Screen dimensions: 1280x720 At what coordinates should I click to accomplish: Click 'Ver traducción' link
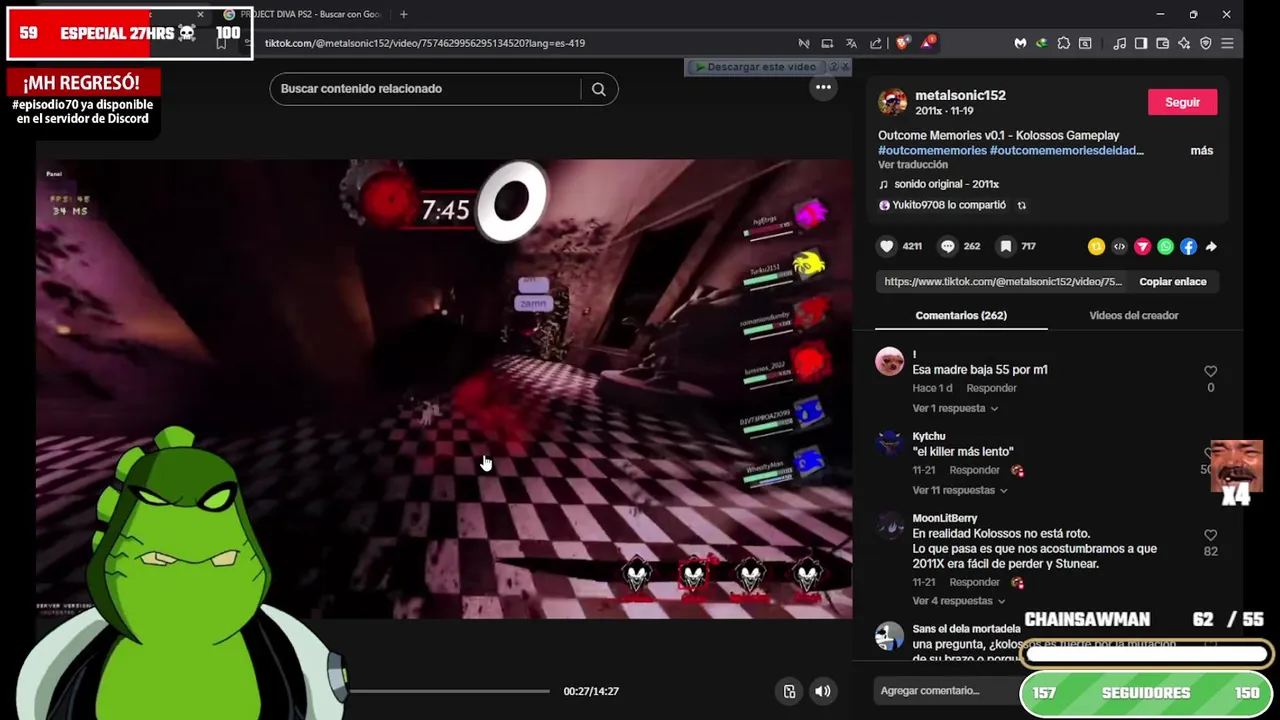point(913,165)
